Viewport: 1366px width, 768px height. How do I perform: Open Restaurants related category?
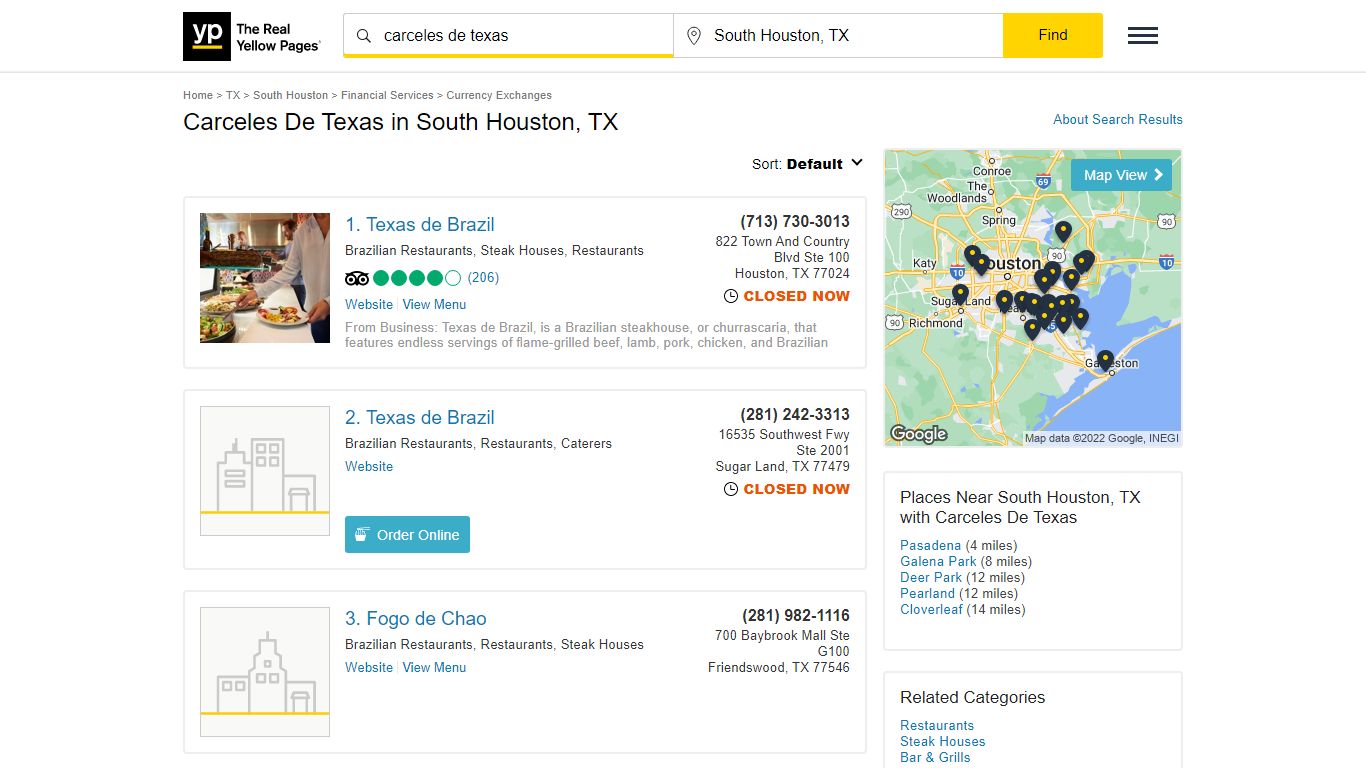click(937, 725)
